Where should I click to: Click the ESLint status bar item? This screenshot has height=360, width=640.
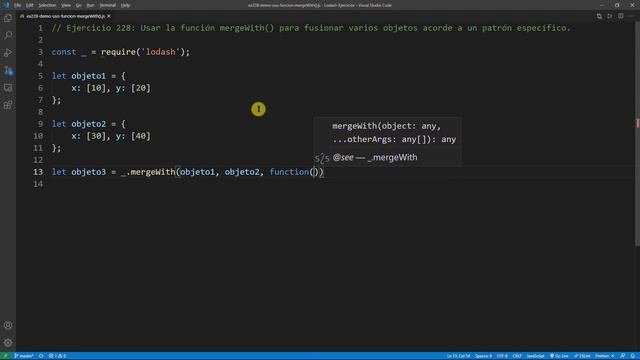click(582, 356)
